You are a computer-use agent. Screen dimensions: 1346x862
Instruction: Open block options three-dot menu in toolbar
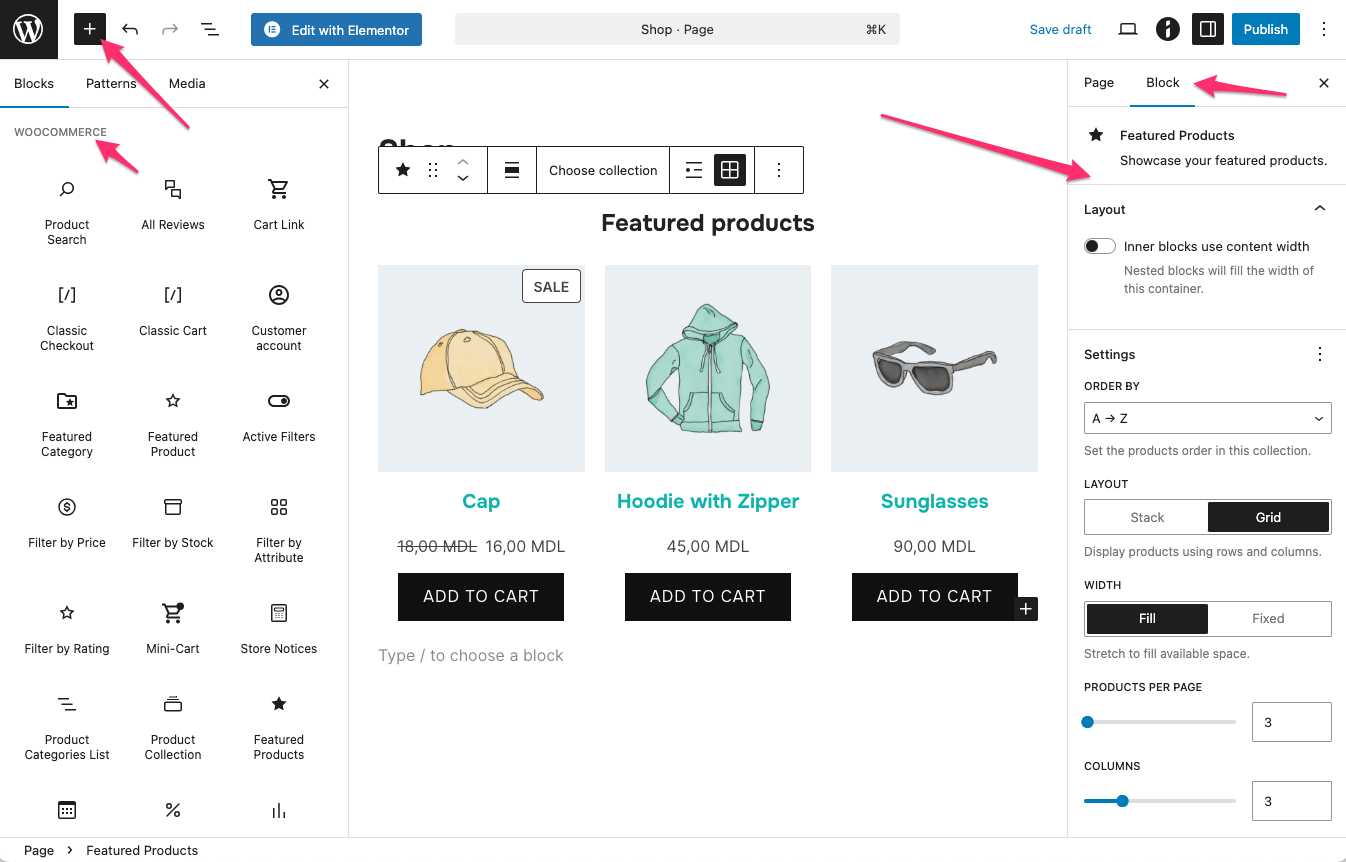tap(779, 170)
